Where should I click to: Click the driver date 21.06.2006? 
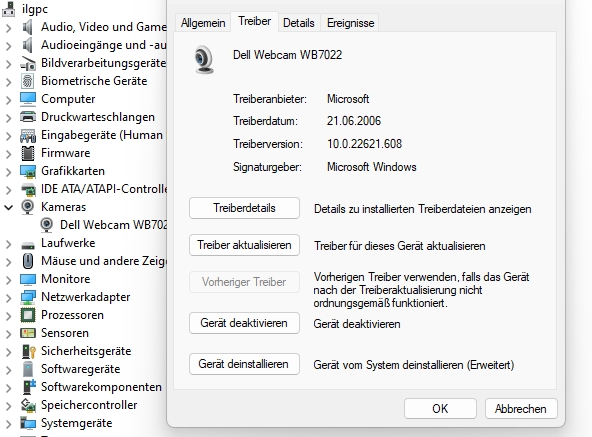tap(354, 121)
